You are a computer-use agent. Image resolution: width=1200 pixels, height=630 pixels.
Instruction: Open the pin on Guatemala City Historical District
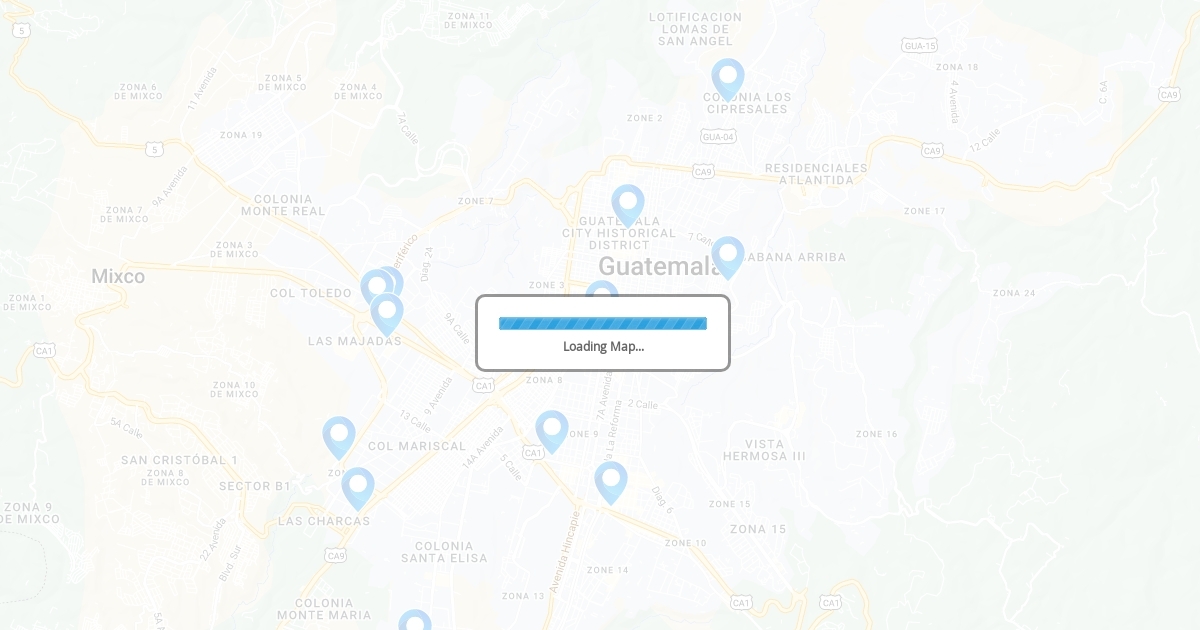coord(628,204)
